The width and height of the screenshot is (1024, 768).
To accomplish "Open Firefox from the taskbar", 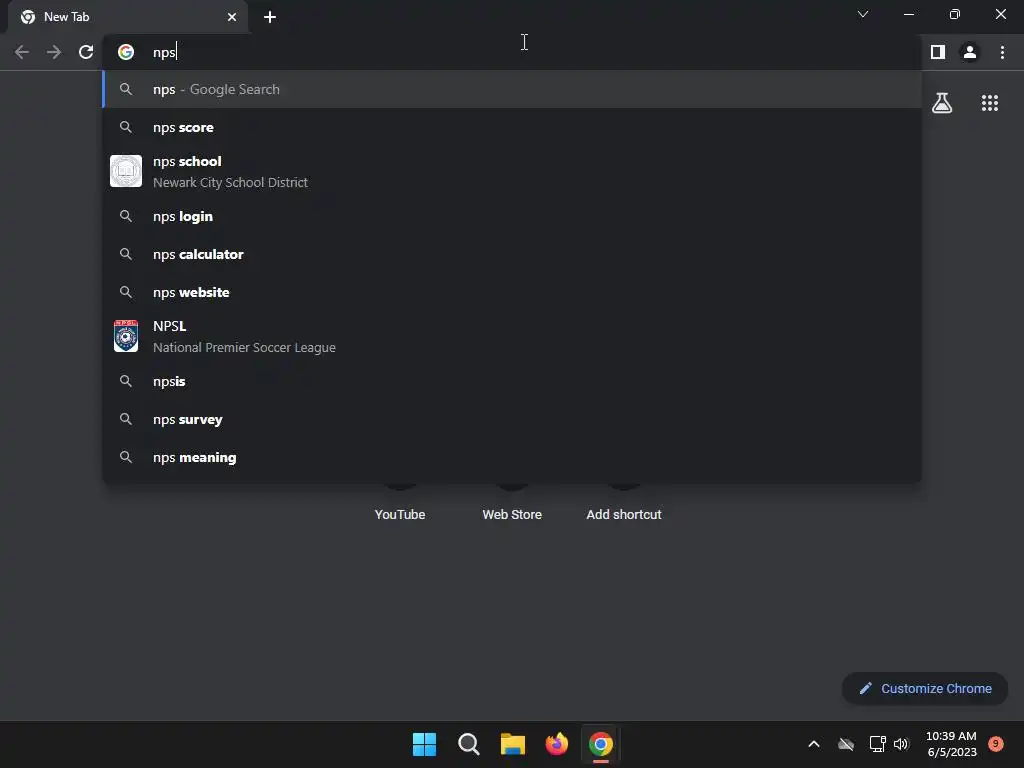I will pos(556,744).
